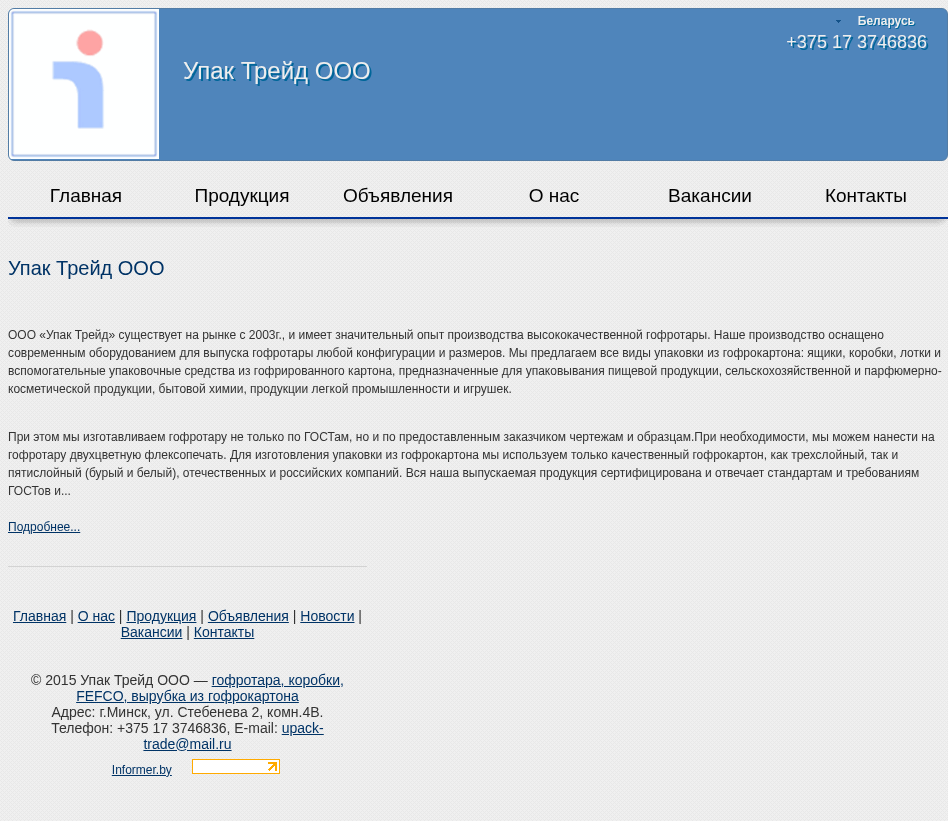Click the phone number +375 17 3746836 in header

coord(856,42)
